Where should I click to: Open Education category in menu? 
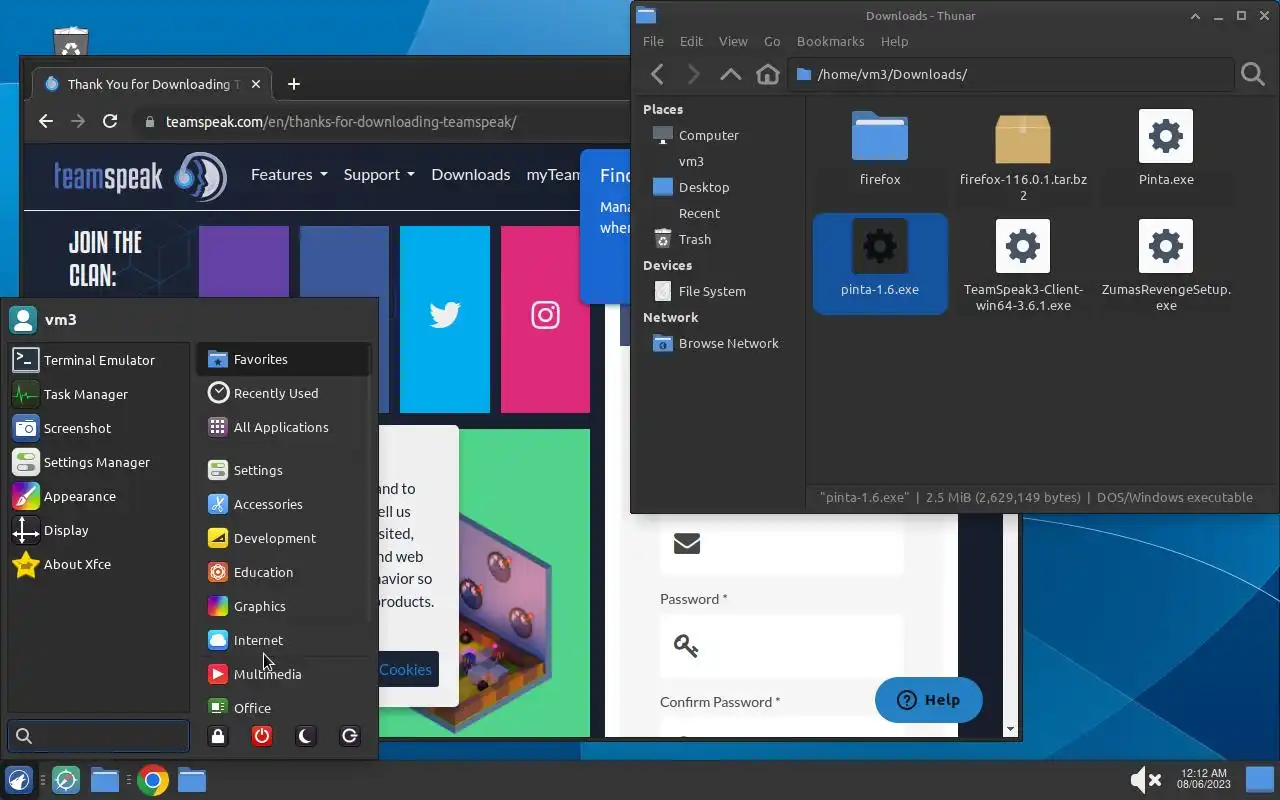[x=284, y=572]
